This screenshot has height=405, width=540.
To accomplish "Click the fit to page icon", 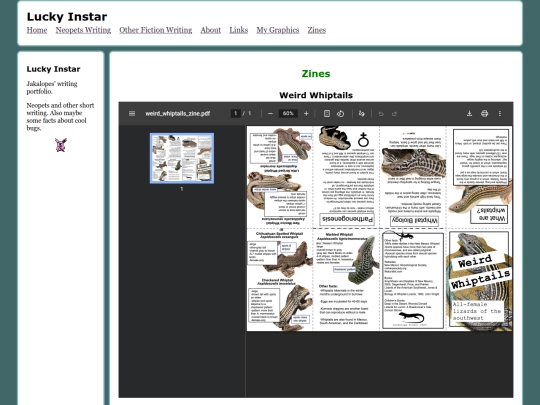I will [x=327, y=114].
